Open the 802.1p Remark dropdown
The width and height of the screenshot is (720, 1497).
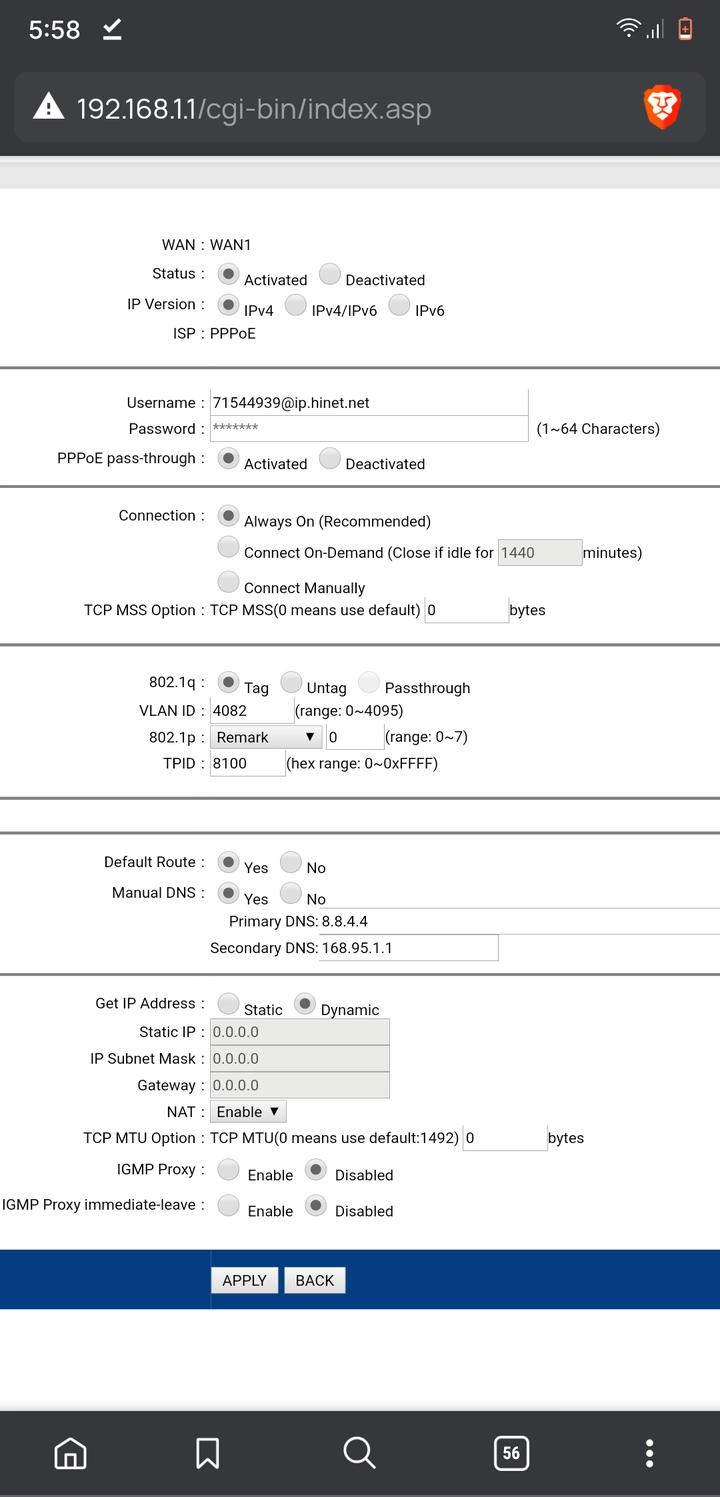point(265,737)
